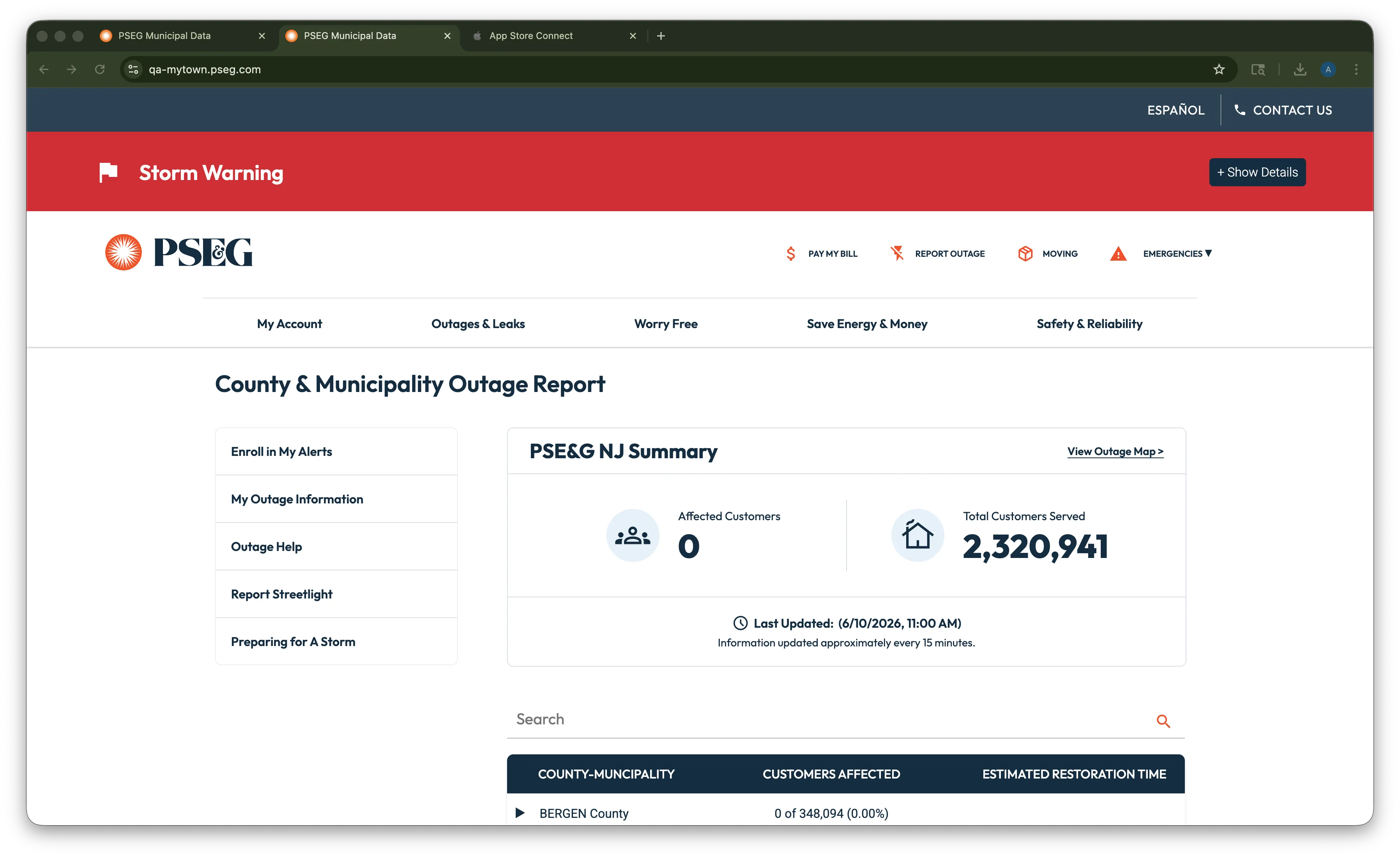The height and width of the screenshot is (858, 1400).
Task: Click the Total Customers Served house icon
Action: (x=917, y=535)
